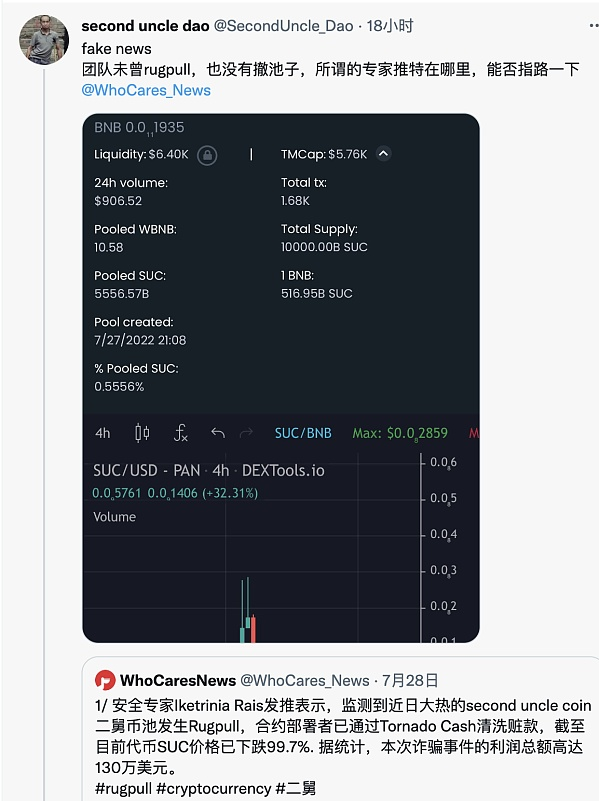Image resolution: width=599 pixels, height=801 pixels.
Task: Open the candlestick chart type icon
Action: click(x=142, y=433)
